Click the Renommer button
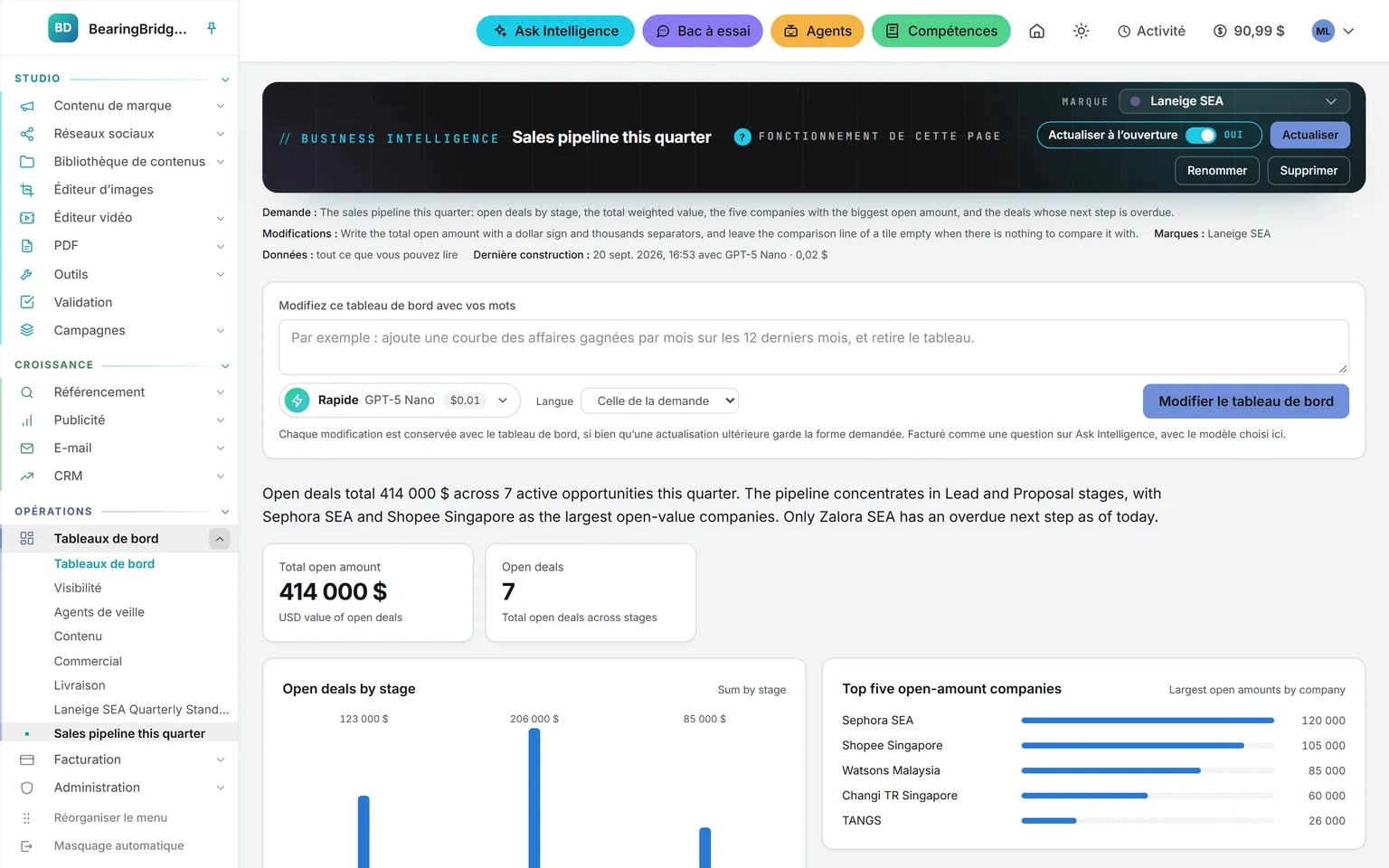 [x=1217, y=171]
